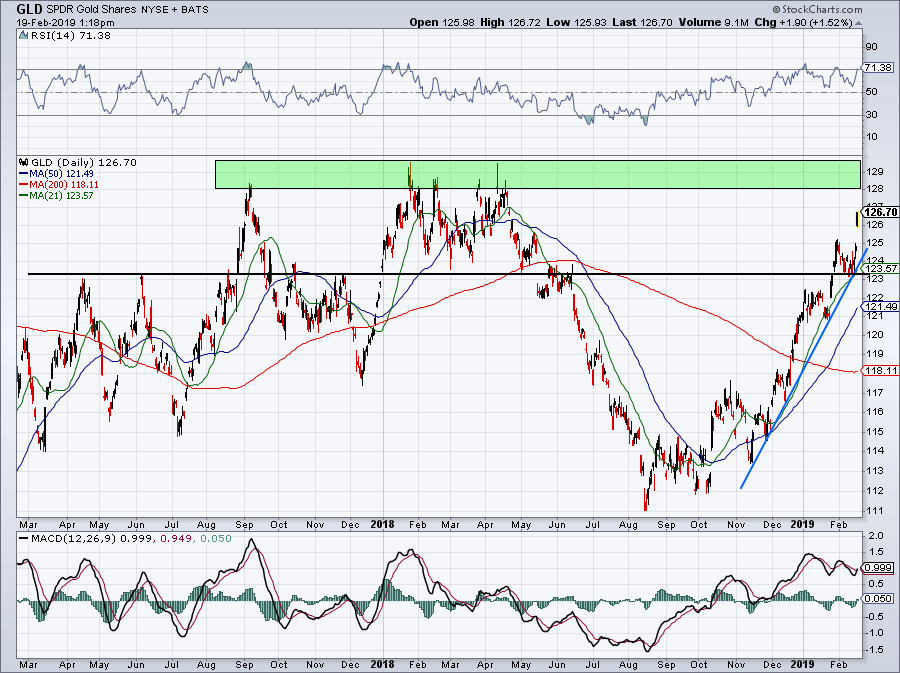Click the 71.38 tag on the RSI axis
The width and height of the screenshot is (900, 673).
coord(878,68)
